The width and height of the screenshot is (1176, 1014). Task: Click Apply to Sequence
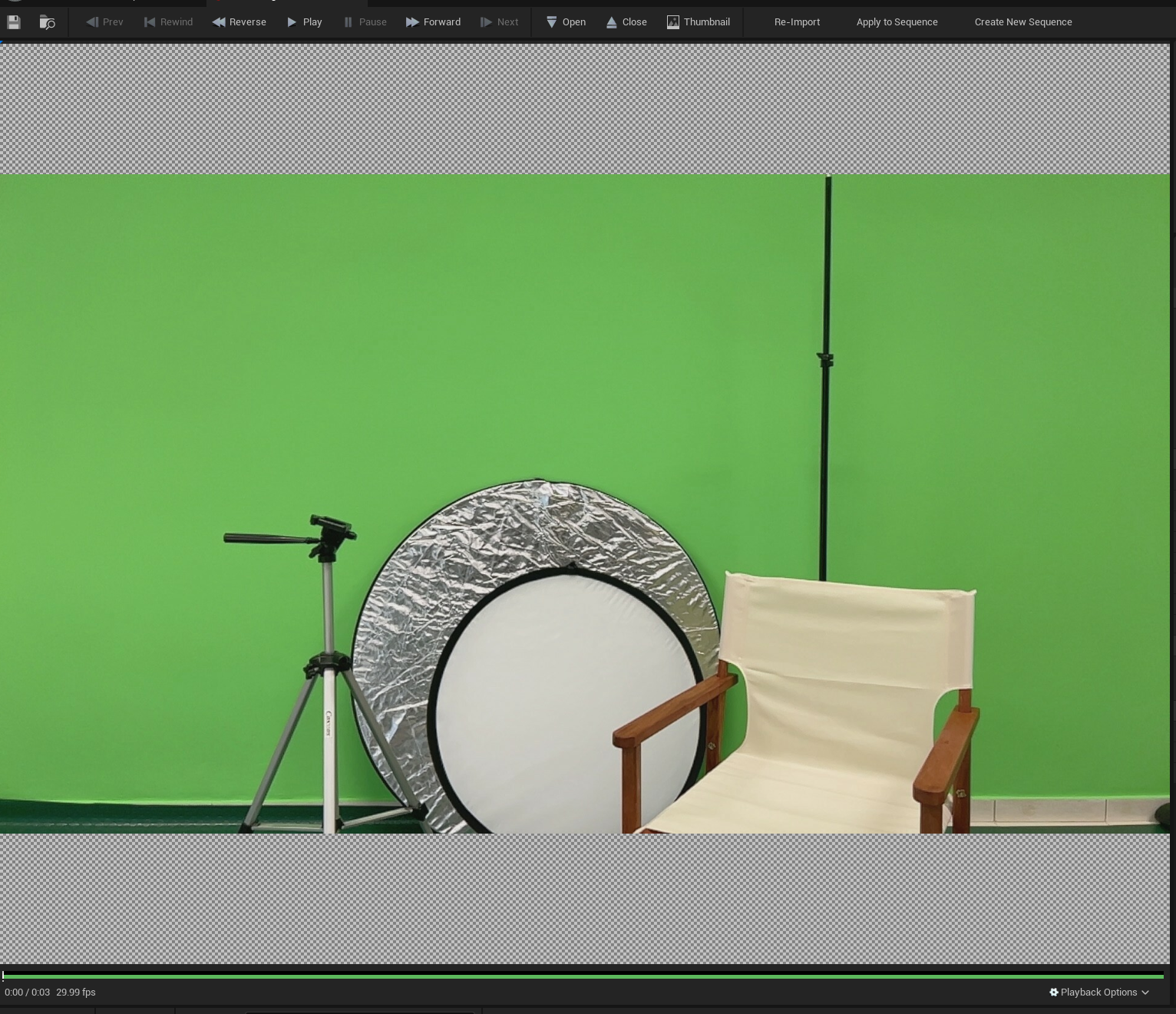click(x=897, y=22)
